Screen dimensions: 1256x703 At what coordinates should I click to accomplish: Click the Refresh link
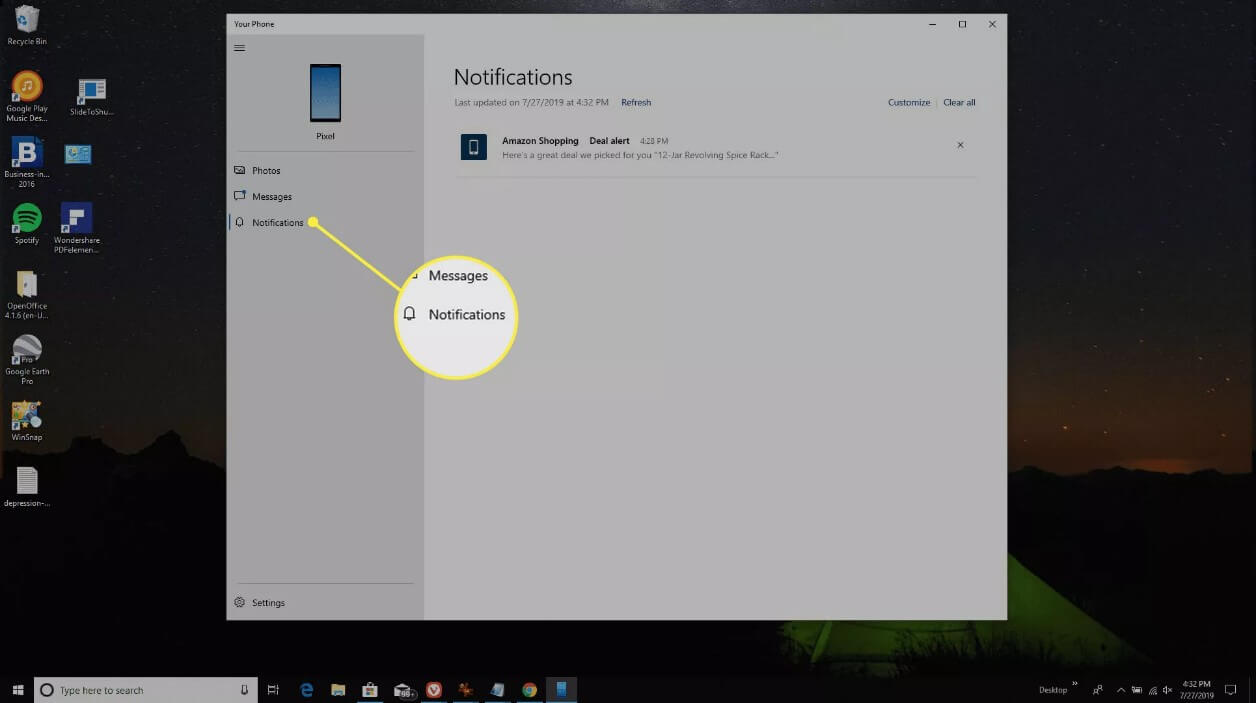[636, 103]
